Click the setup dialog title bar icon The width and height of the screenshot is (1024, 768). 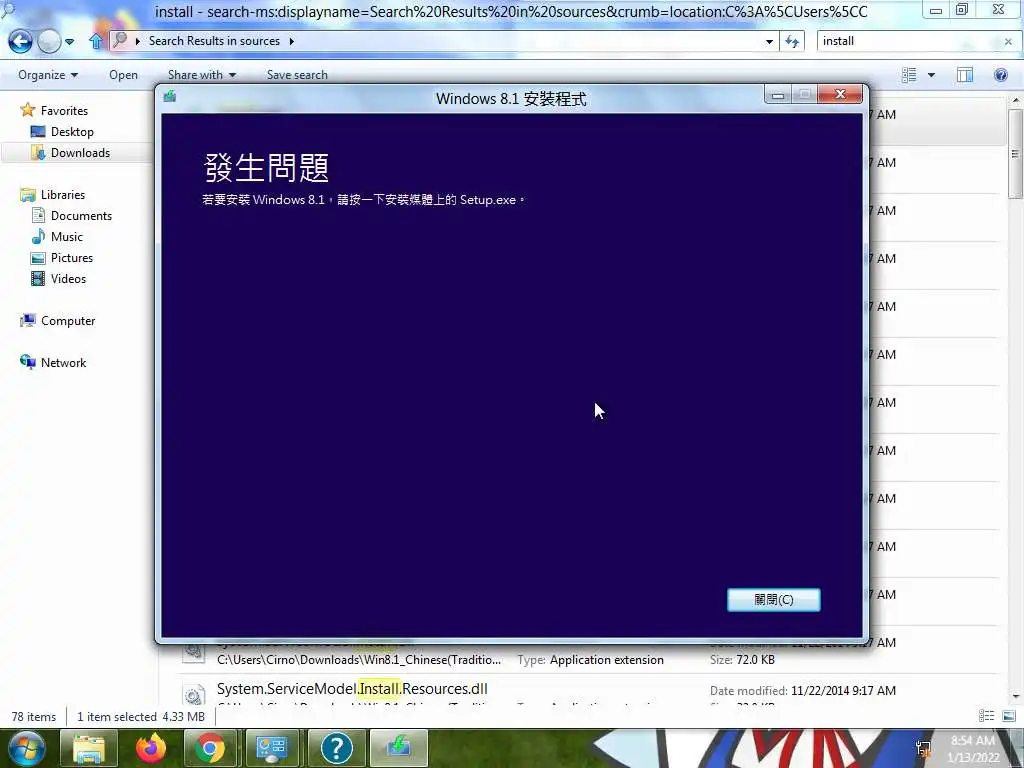tap(170, 97)
